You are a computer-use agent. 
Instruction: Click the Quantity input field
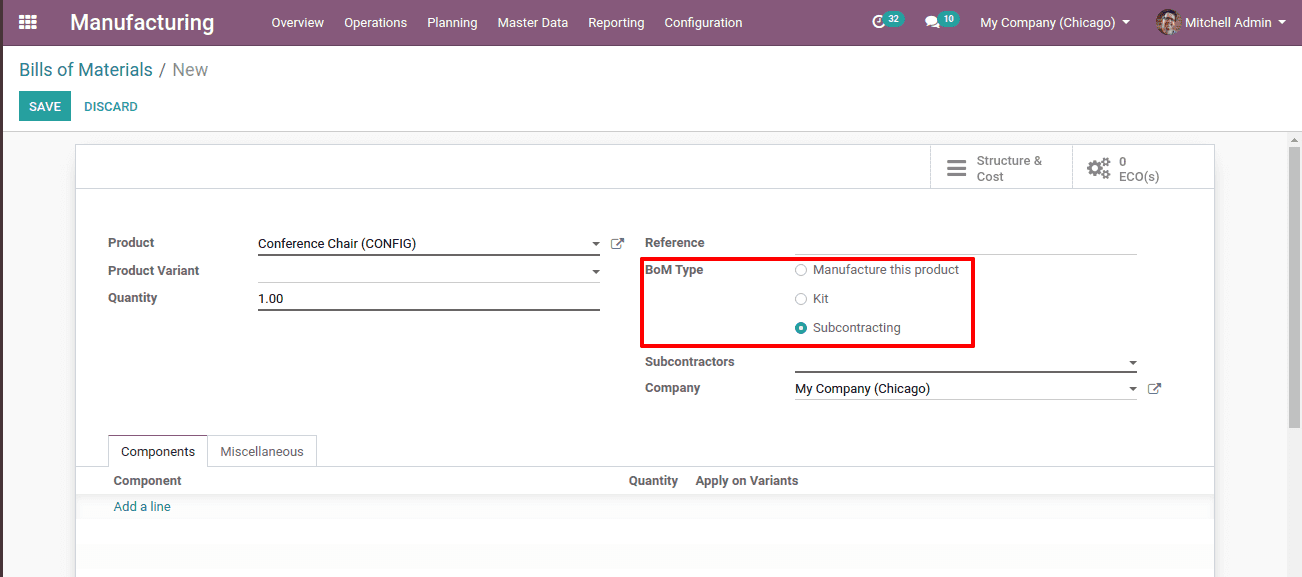[x=429, y=298]
